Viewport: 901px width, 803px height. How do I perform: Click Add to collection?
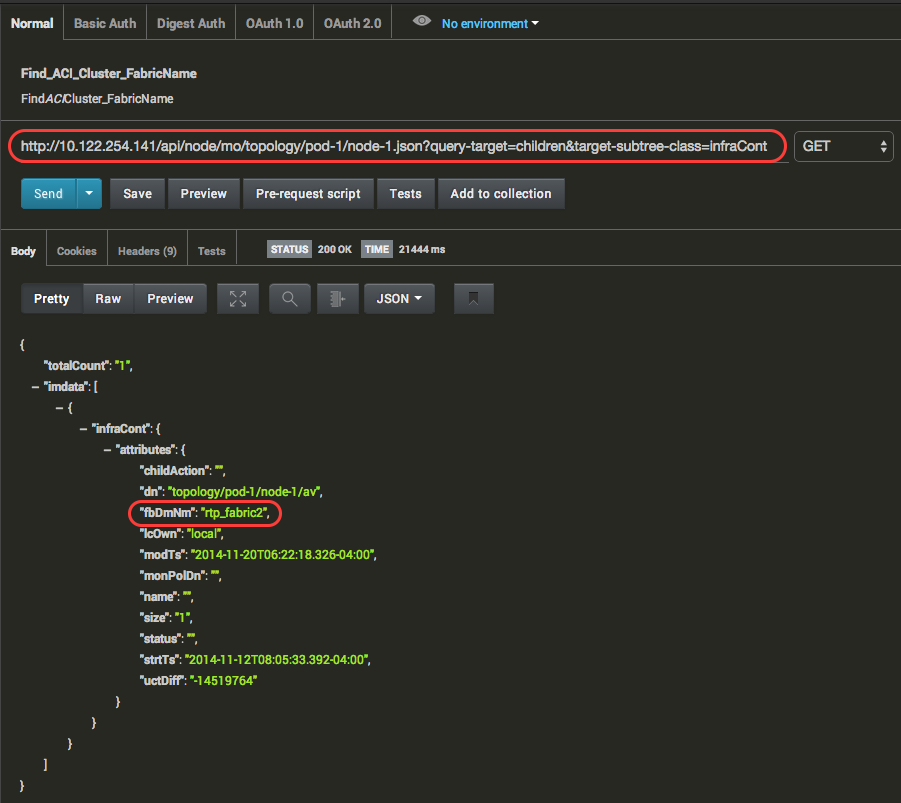[x=501, y=194]
